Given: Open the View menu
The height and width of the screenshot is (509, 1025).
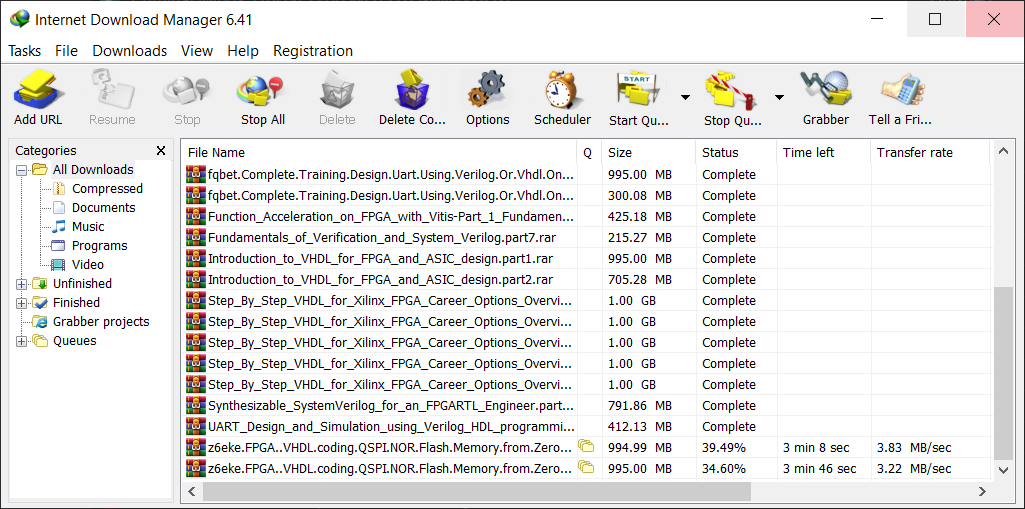Looking at the screenshot, I should click(x=197, y=51).
